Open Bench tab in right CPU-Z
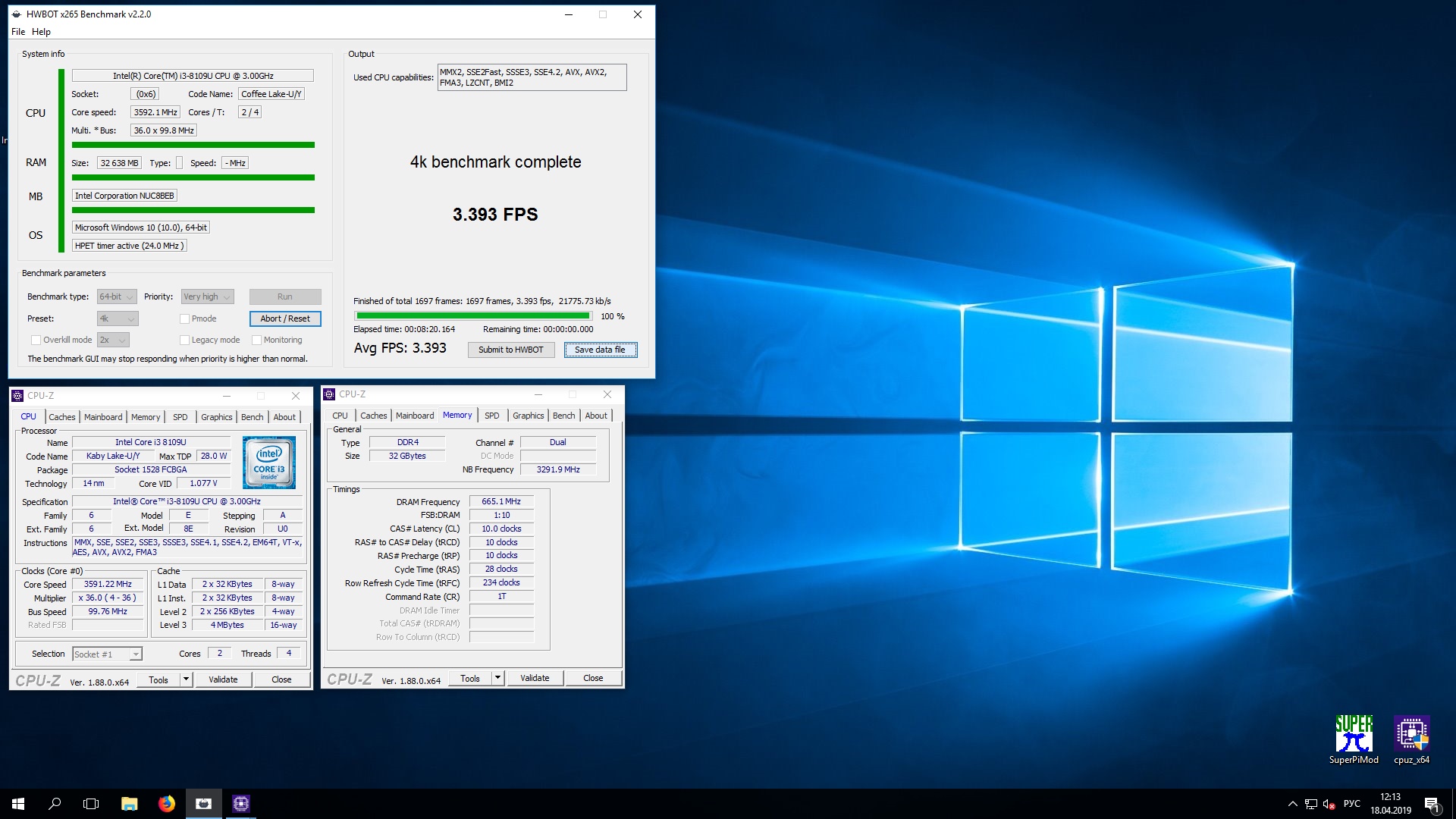 (563, 416)
